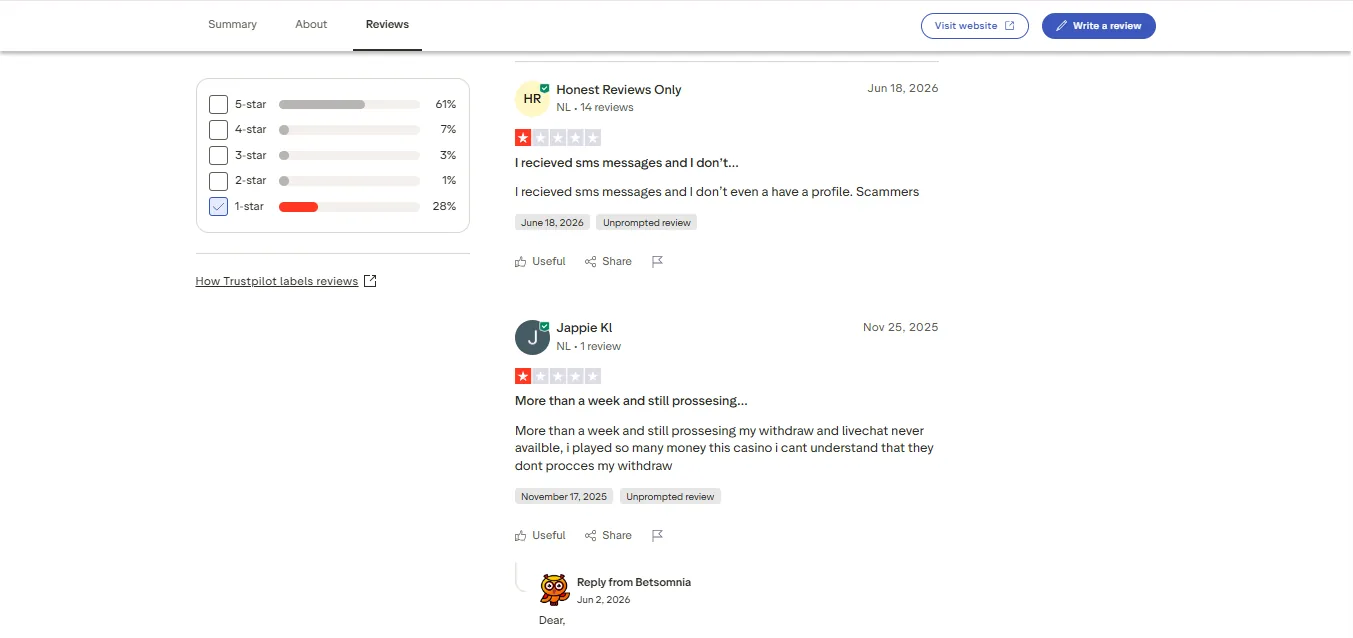Click 'NL • 1 review' reviewer details

click(589, 346)
